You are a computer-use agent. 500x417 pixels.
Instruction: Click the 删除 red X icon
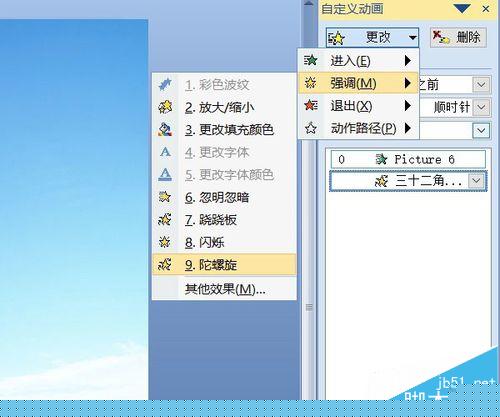[x=441, y=37]
